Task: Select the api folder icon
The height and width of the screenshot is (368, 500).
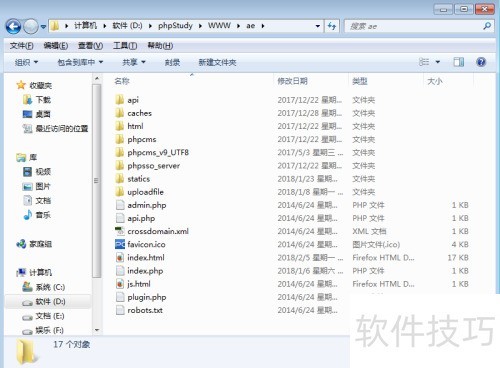Action: click(120, 99)
